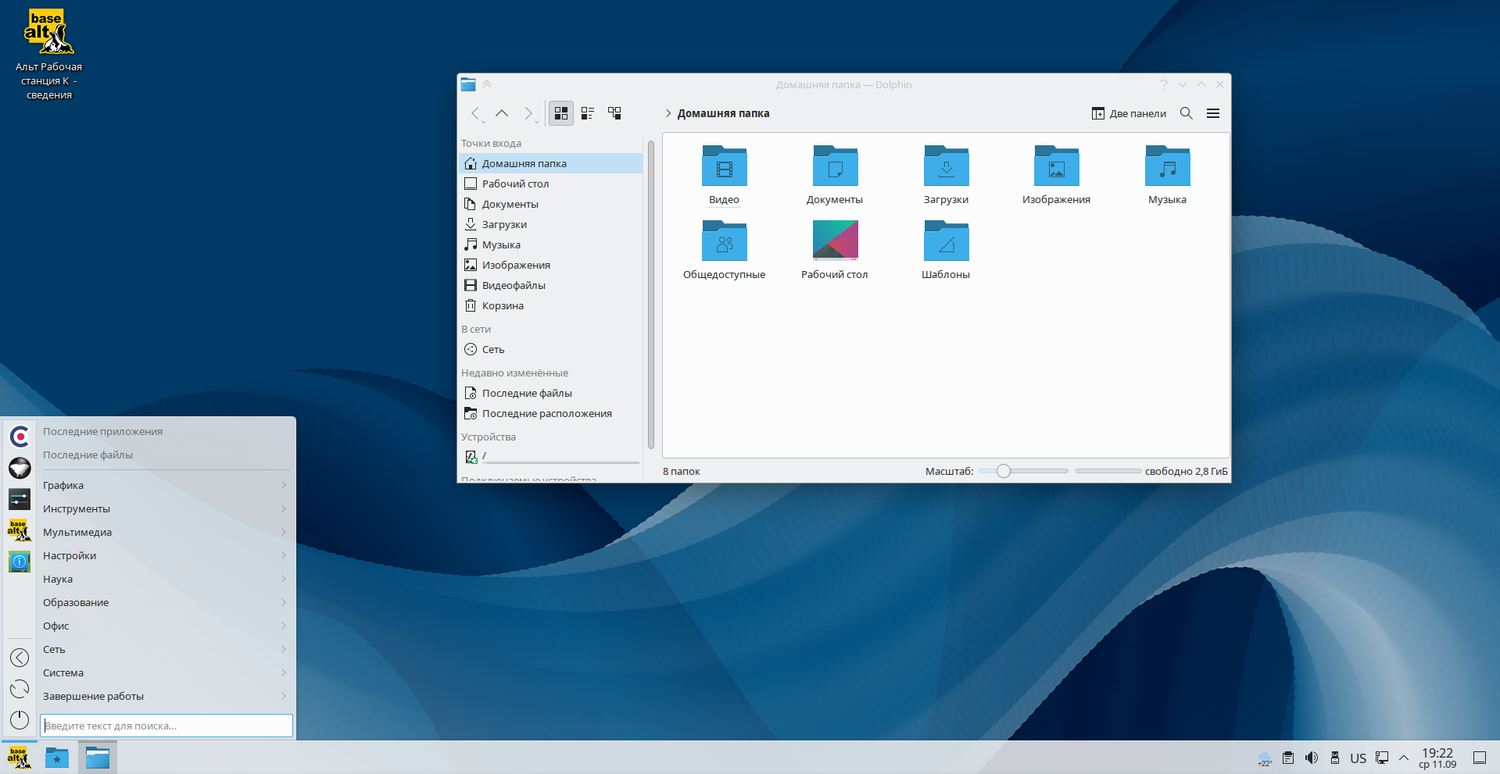Expand the Система submenu arrow
1500x774 pixels.
click(284, 673)
